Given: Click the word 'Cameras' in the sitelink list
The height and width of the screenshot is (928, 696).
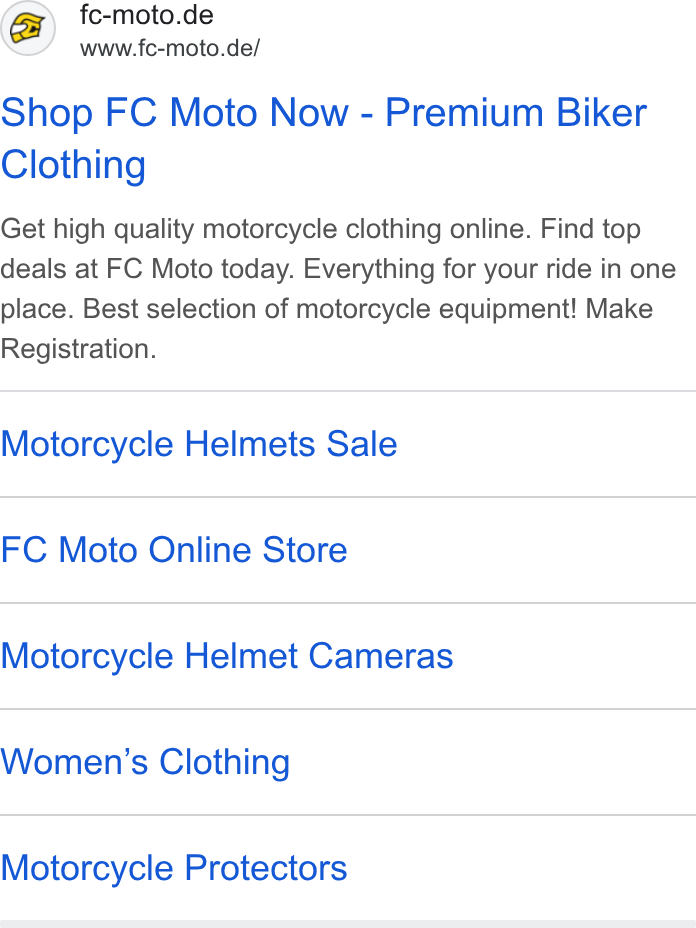Looking at the screenshot, I should click(381, 656).
